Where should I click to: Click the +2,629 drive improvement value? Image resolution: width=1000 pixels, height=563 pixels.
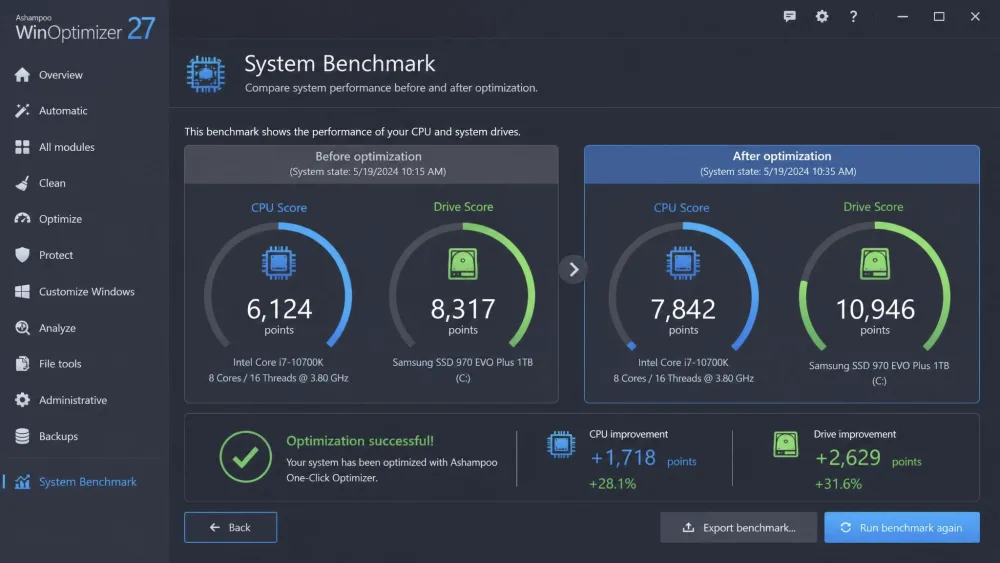[848, 458]
